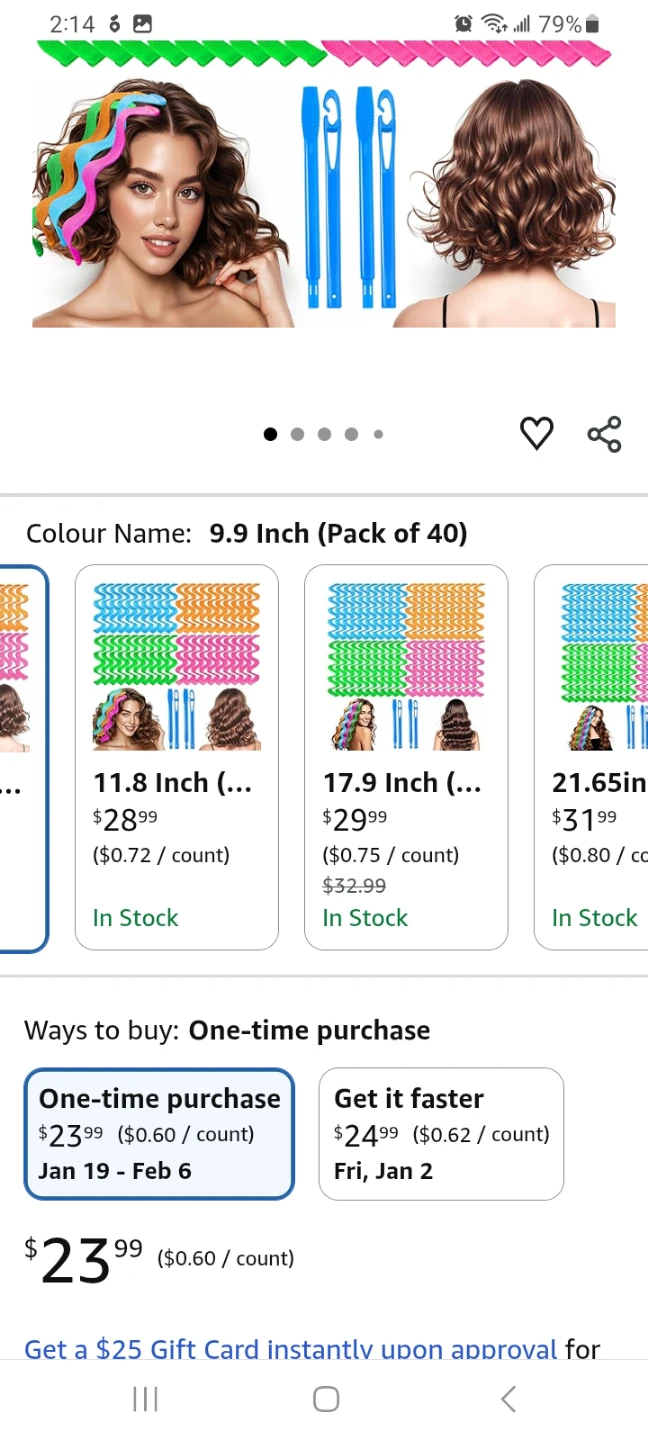Tap the 11.8 Inch curler thumbnail image
This screenshot has width=648, height=1440.
pos(177,666)
